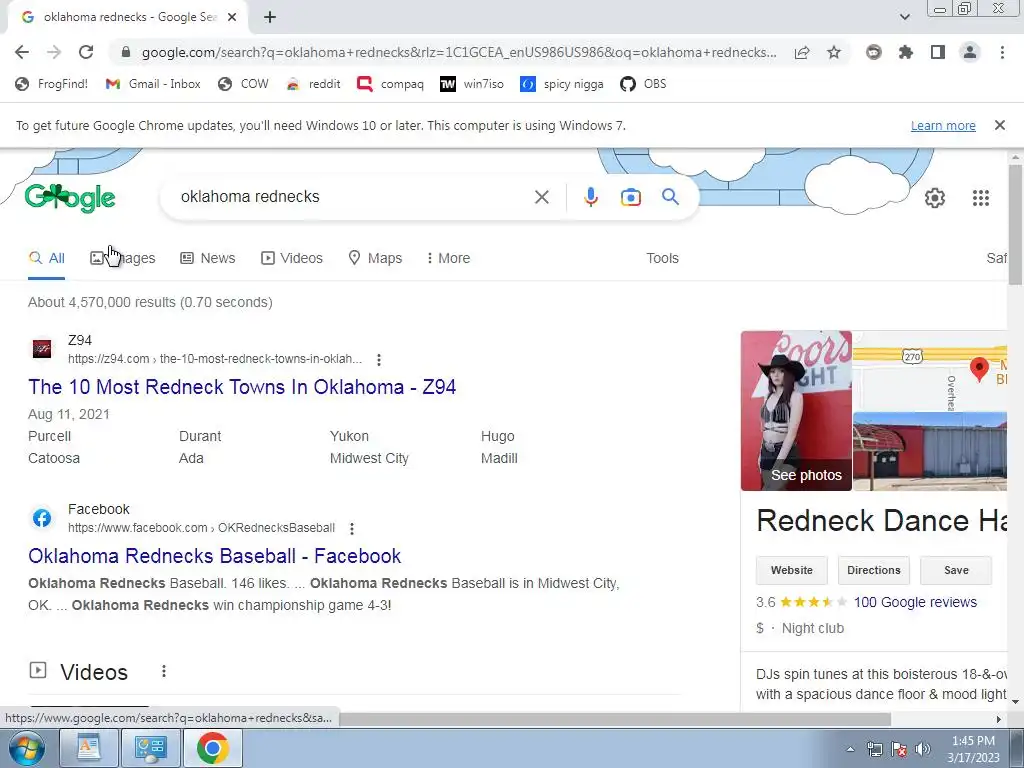Viewport: 1024px width, 768px height.
Task: Click the extension icon beside the star
Action: [x=874, y=52]
